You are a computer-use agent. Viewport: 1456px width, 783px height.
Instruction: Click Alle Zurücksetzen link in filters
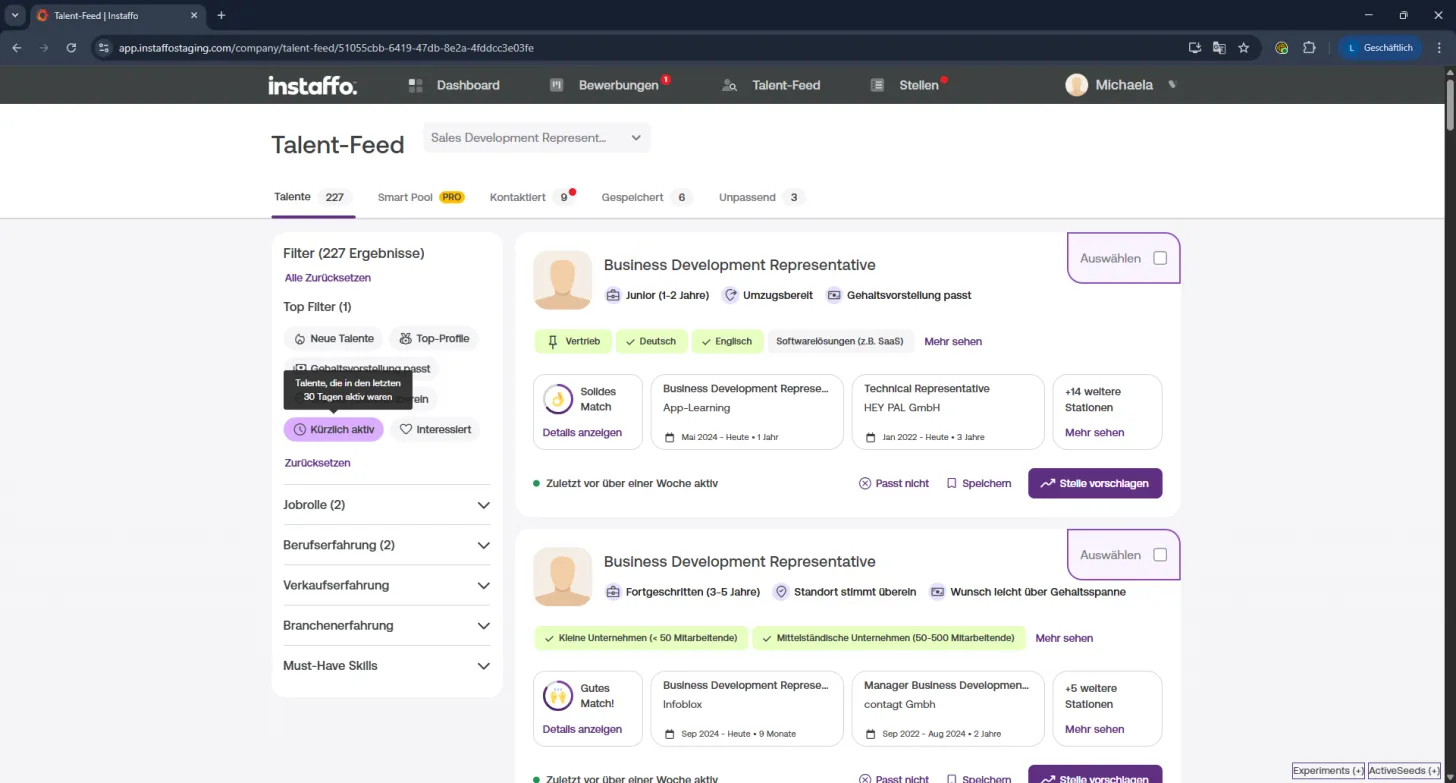pos(328,278)
